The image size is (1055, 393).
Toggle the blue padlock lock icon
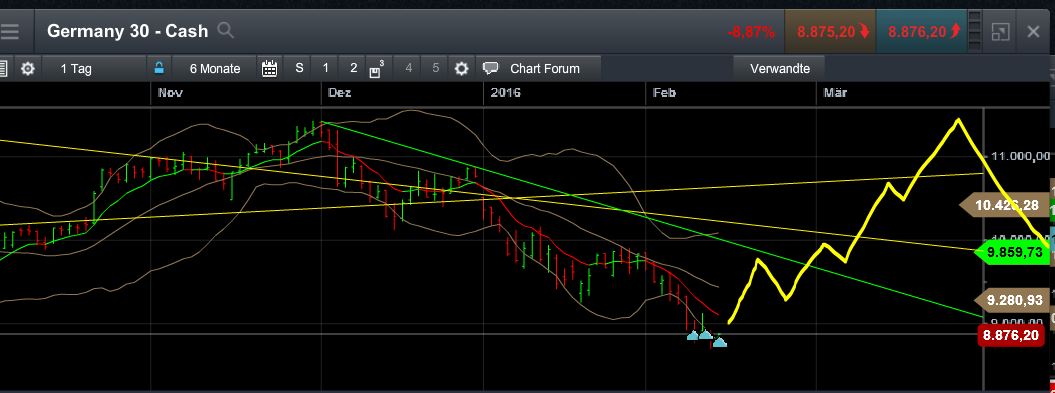159,68
